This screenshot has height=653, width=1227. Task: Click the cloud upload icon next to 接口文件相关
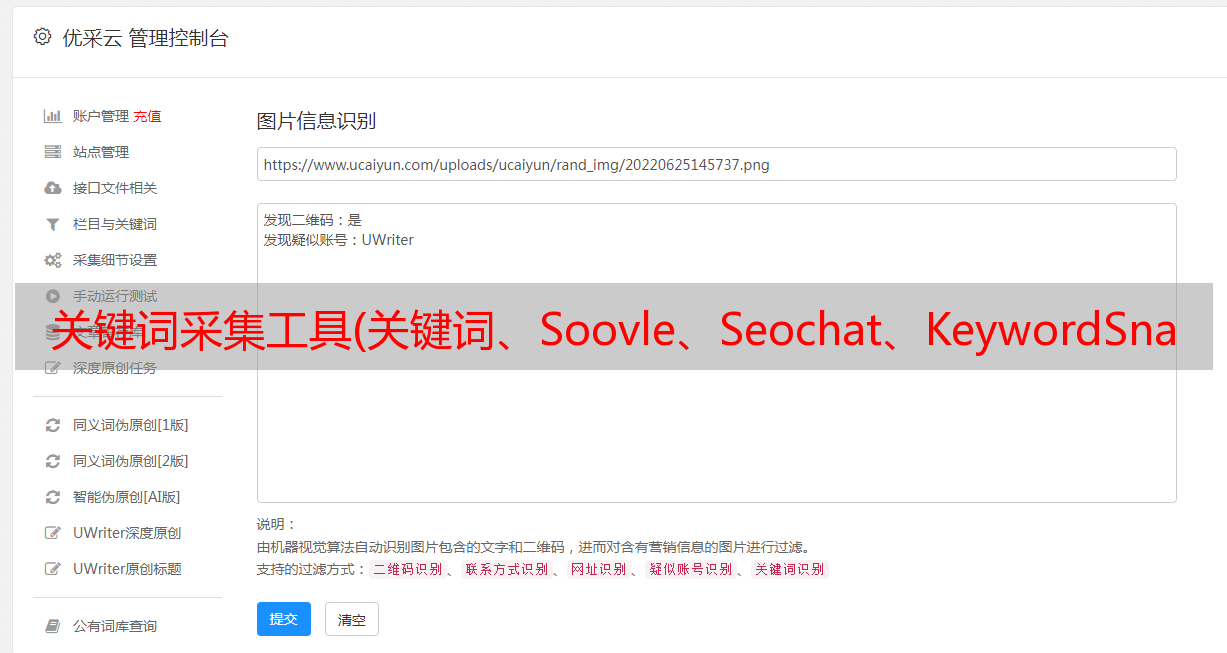tap(53, 188)
